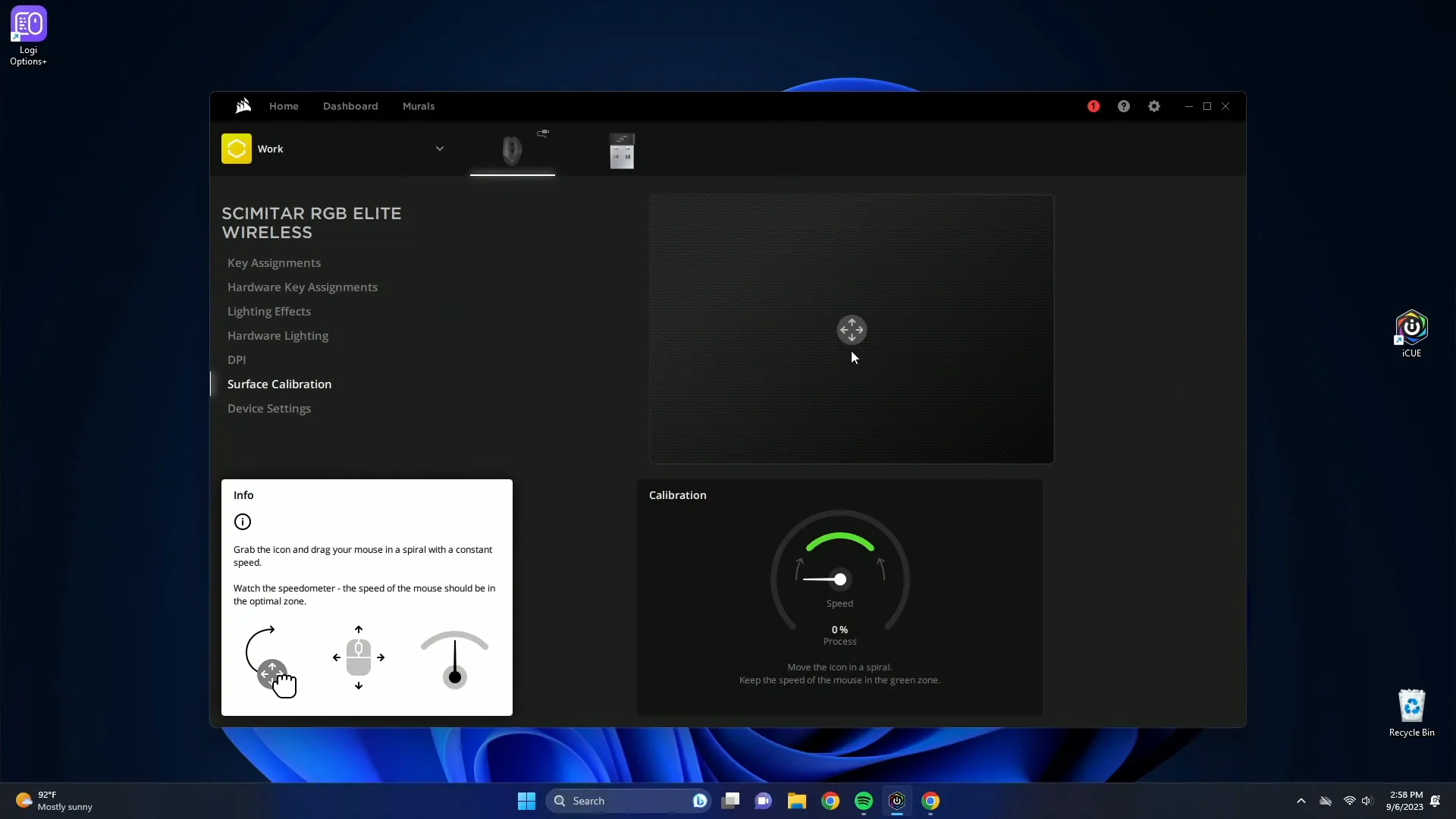Select Surface Calibration section
Image resolution: width=1456 pixels, height=819 pixels.
pos(279,384)
